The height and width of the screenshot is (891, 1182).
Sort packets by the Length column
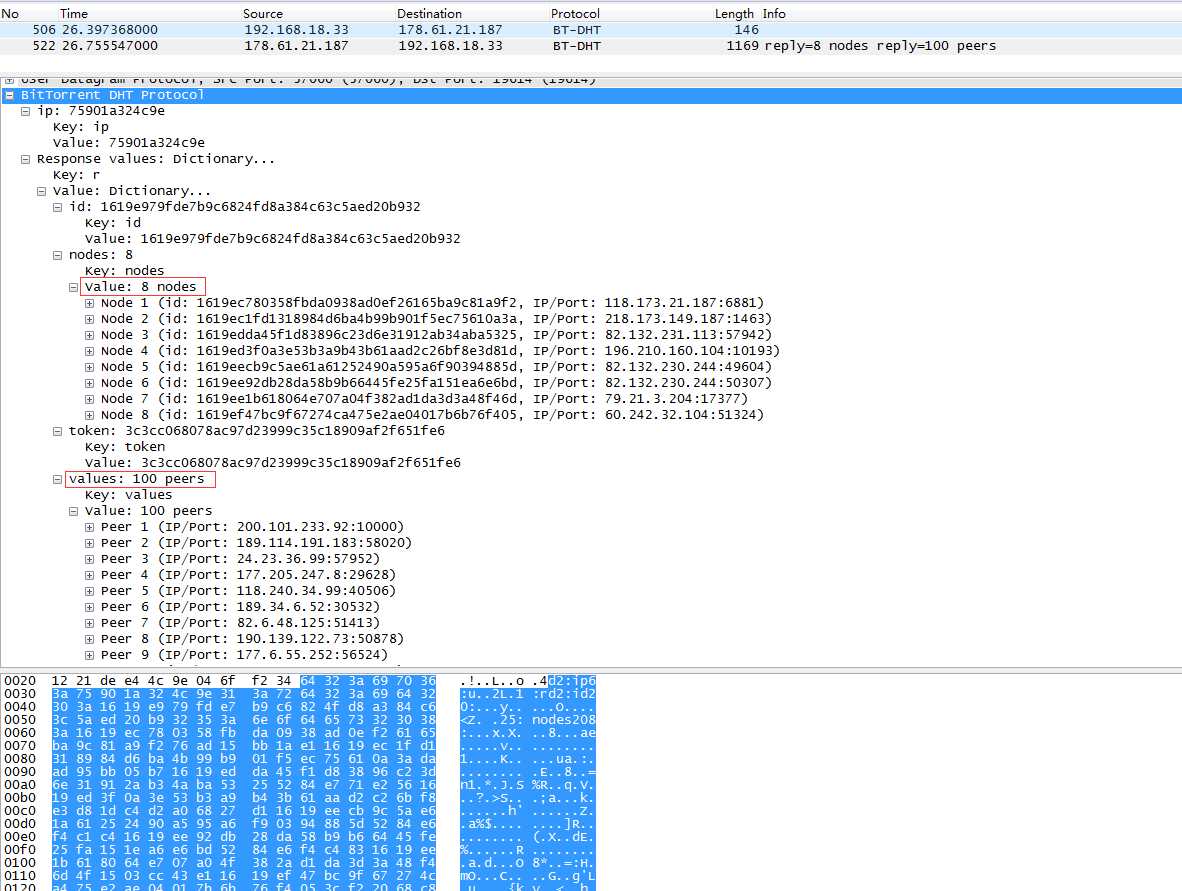733,14
